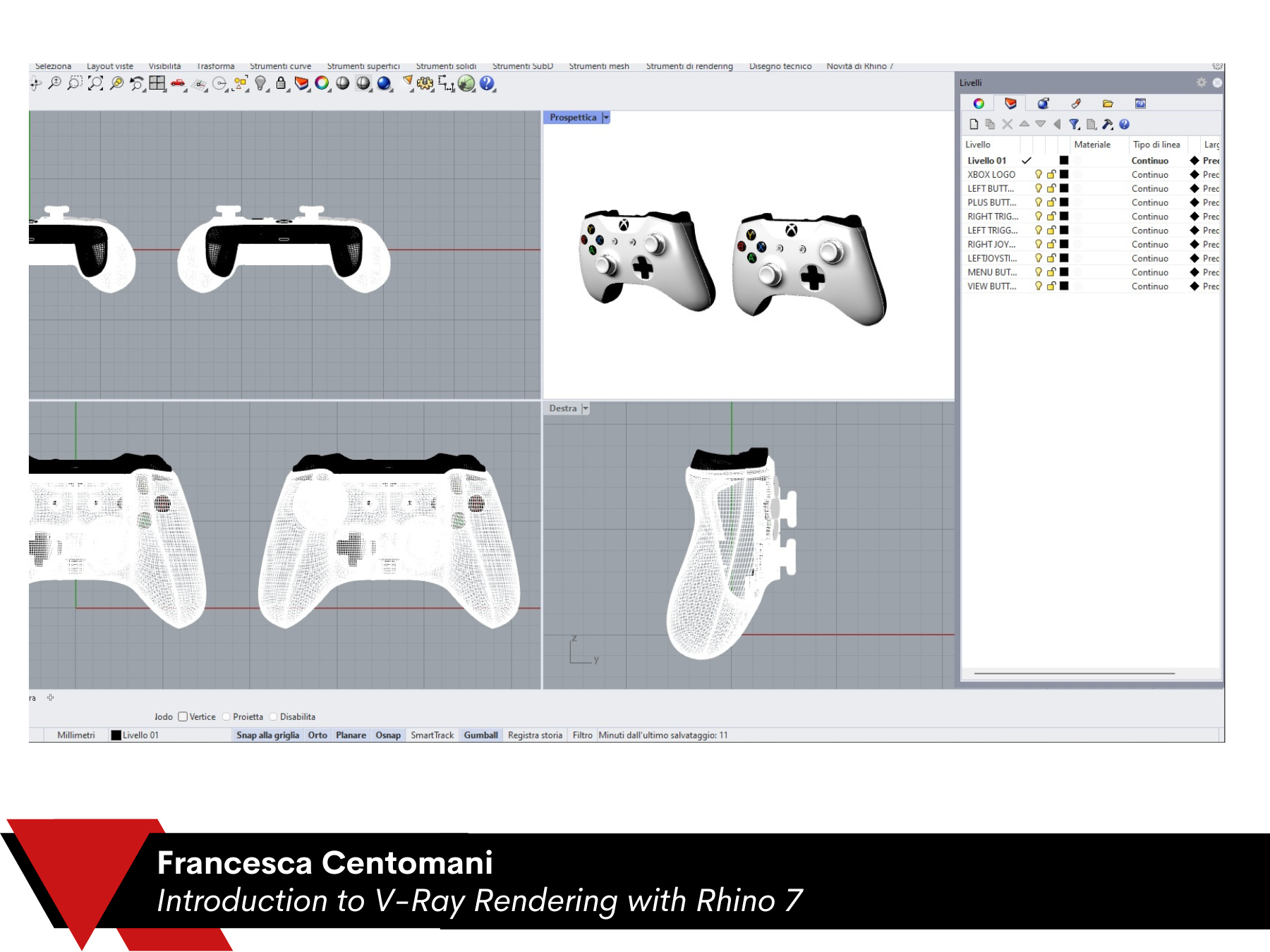Open the Visibilità toolbar tab

click(164, 66)
